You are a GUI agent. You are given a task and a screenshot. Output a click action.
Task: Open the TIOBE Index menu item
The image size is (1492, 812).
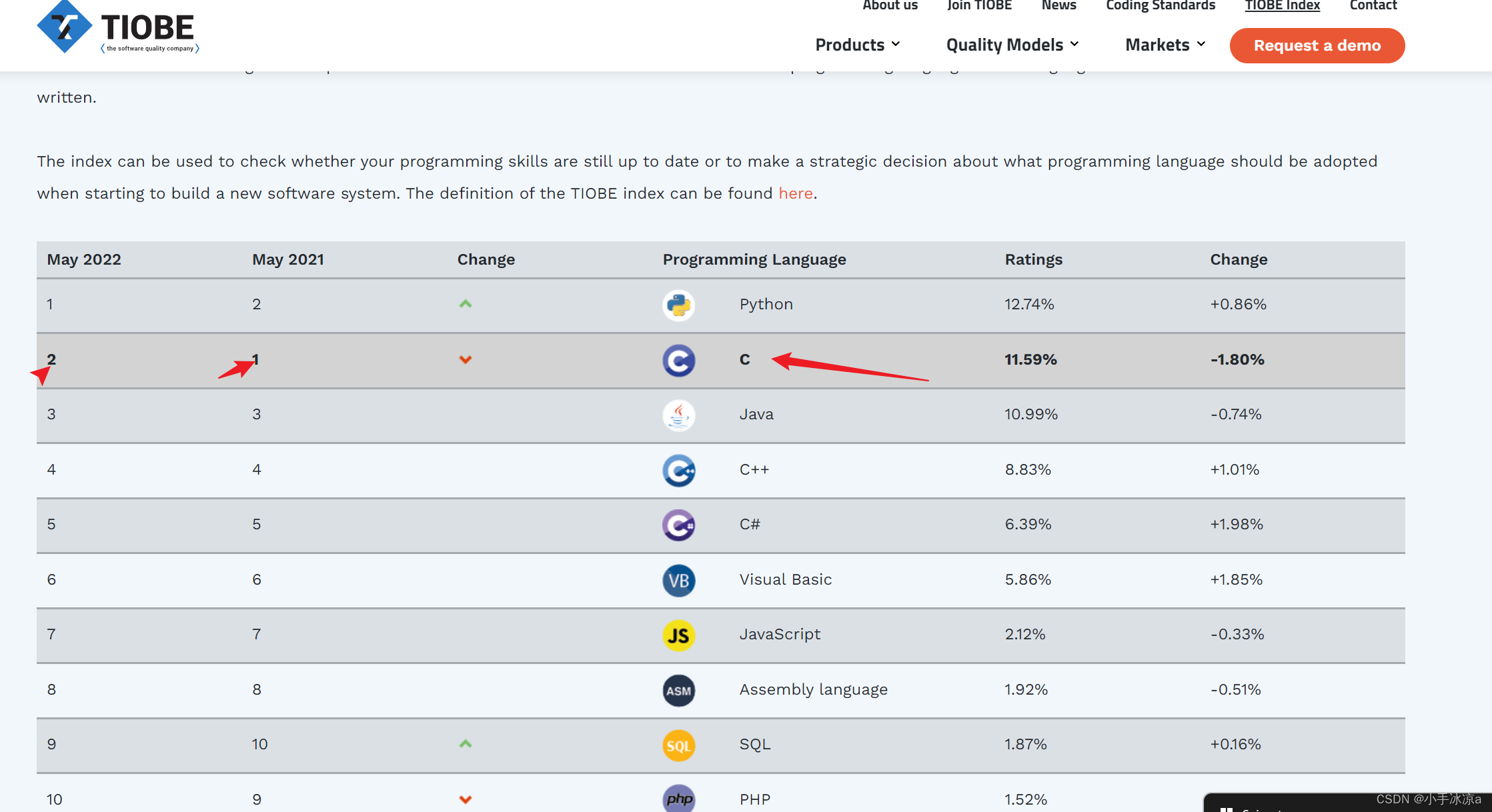pos(1282,5)
